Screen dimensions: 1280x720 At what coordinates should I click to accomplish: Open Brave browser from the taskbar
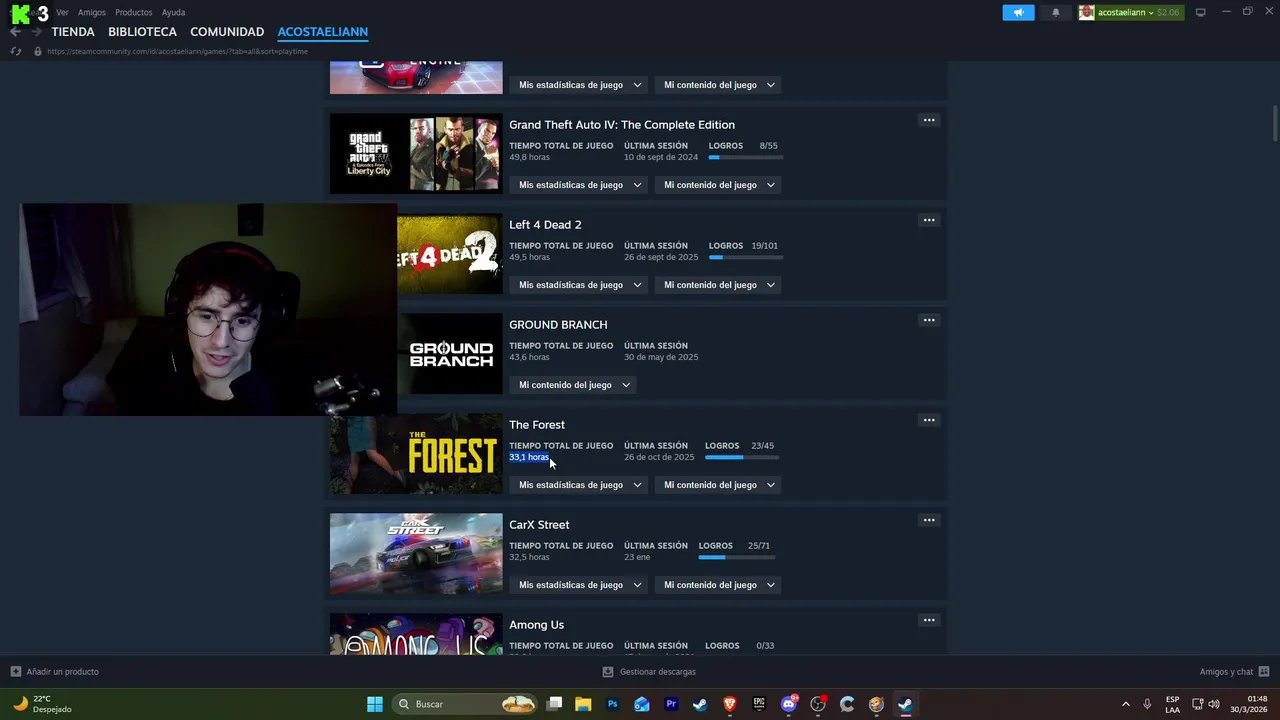click(x=729, y=704)
